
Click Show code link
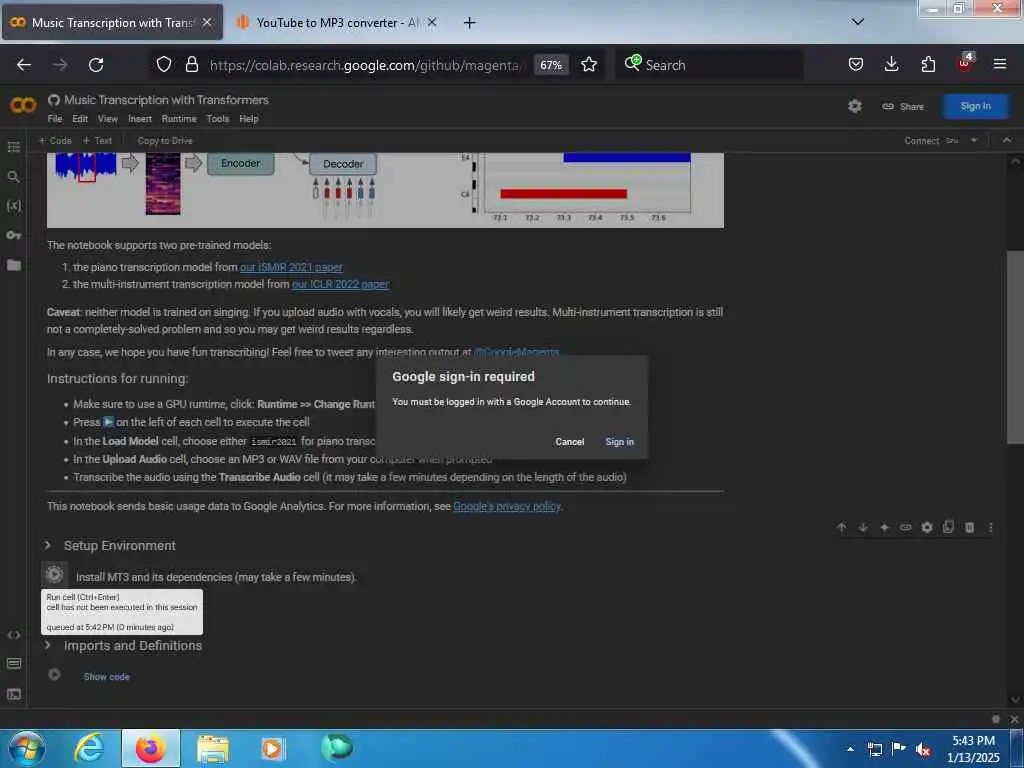point(106,677)
